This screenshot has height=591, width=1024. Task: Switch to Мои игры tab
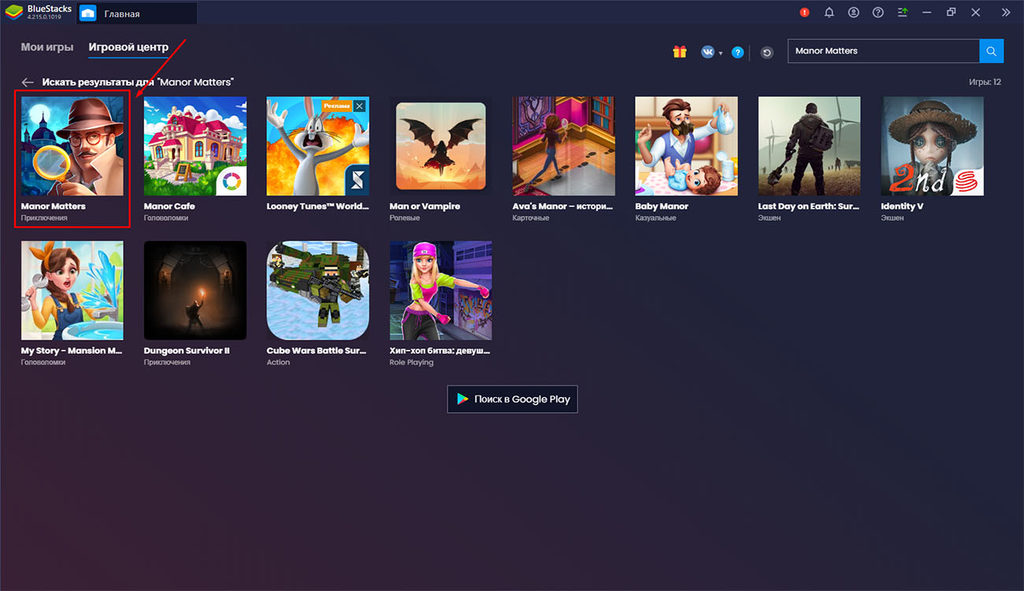[47, 47]
